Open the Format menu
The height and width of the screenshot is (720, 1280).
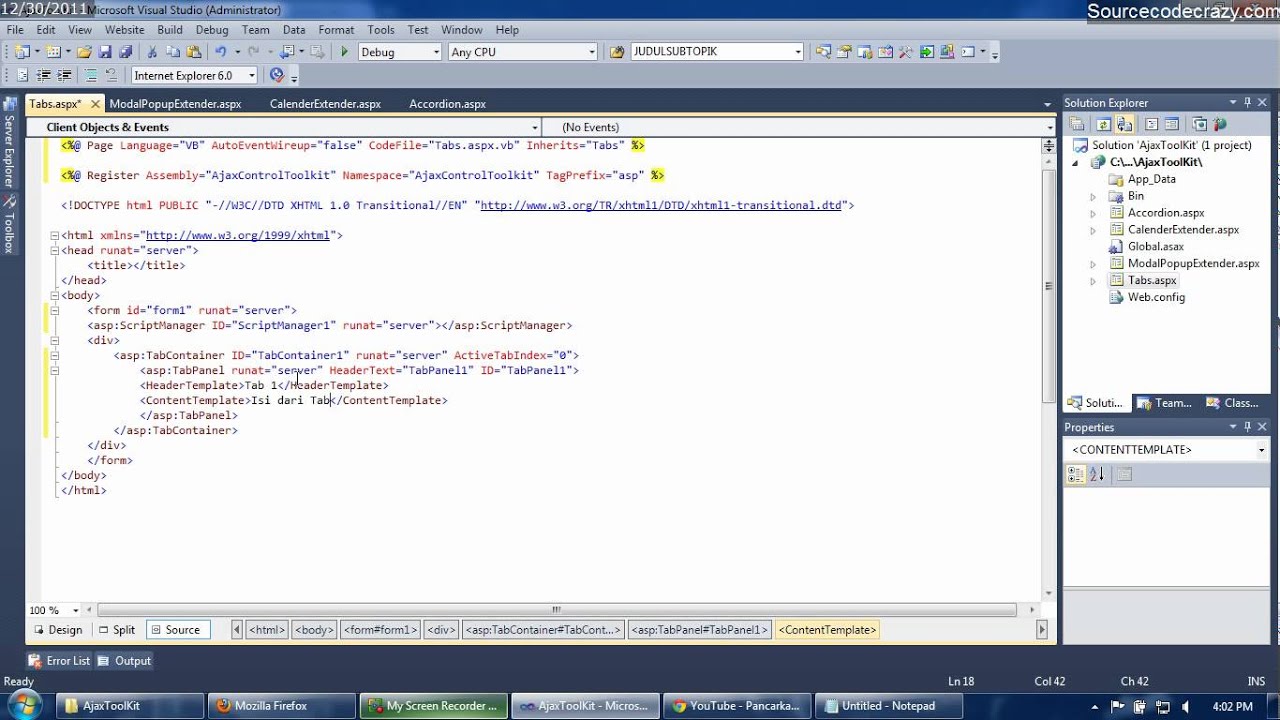click(336, 30)
